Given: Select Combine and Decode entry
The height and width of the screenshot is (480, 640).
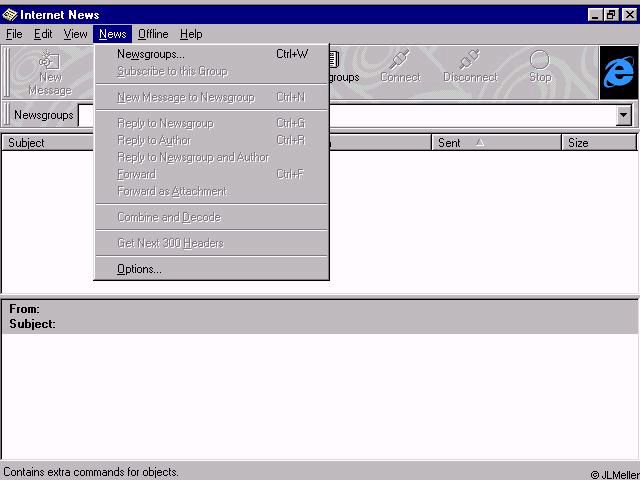Looking at the screenshot, I should click(211, 217).
